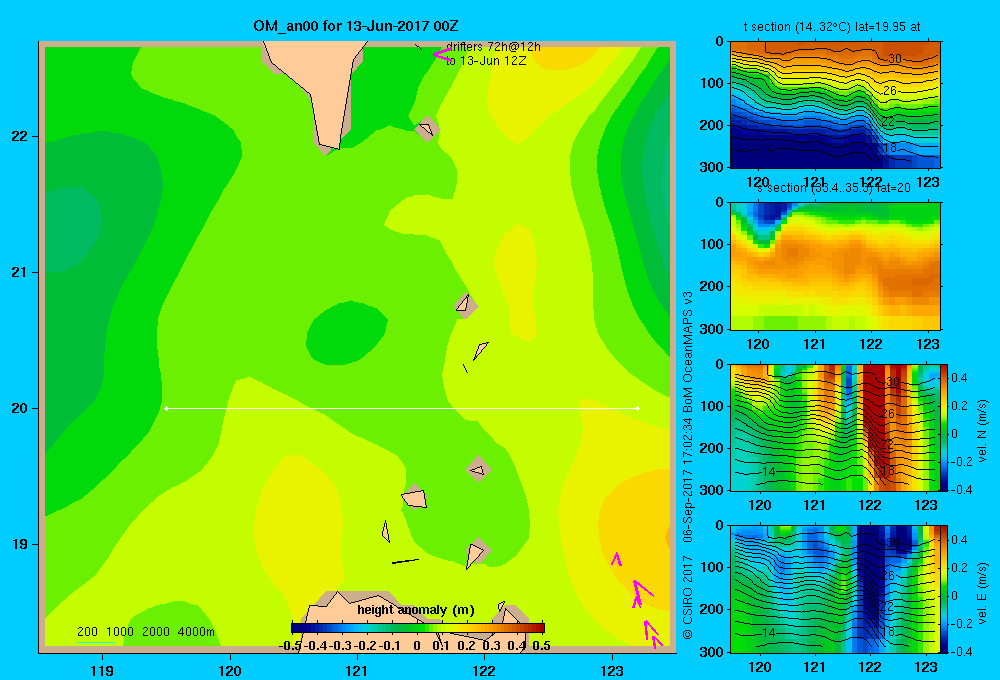This screenshot has height=680, width=1000.
Task: Select the vel. E (m/s) colour scale
Action: tap(945, 589)
